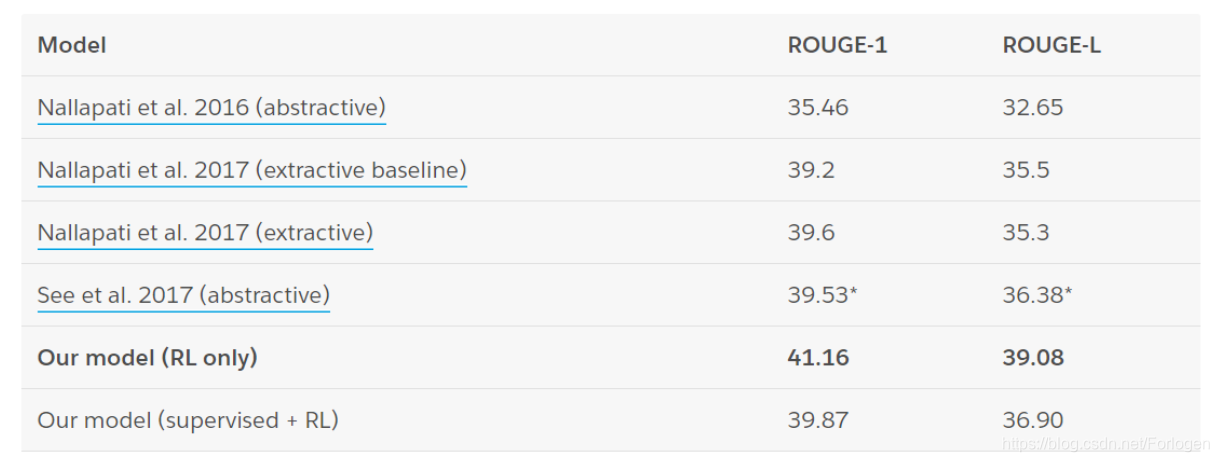Select bold ROUGE-L score 39.08
This screenshot has height=462, width=1219.
1033,358
